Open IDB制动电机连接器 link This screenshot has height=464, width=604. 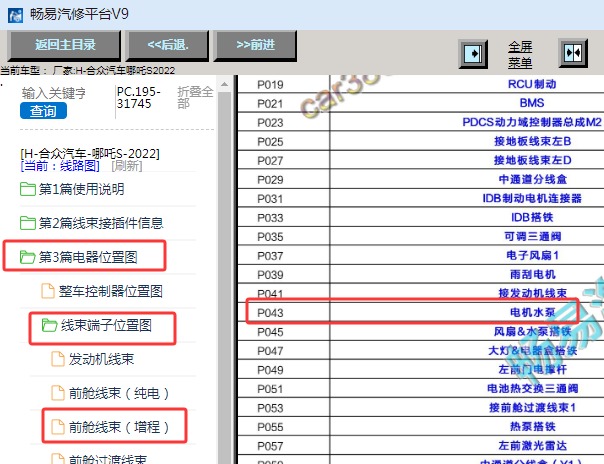pos(532,198)
